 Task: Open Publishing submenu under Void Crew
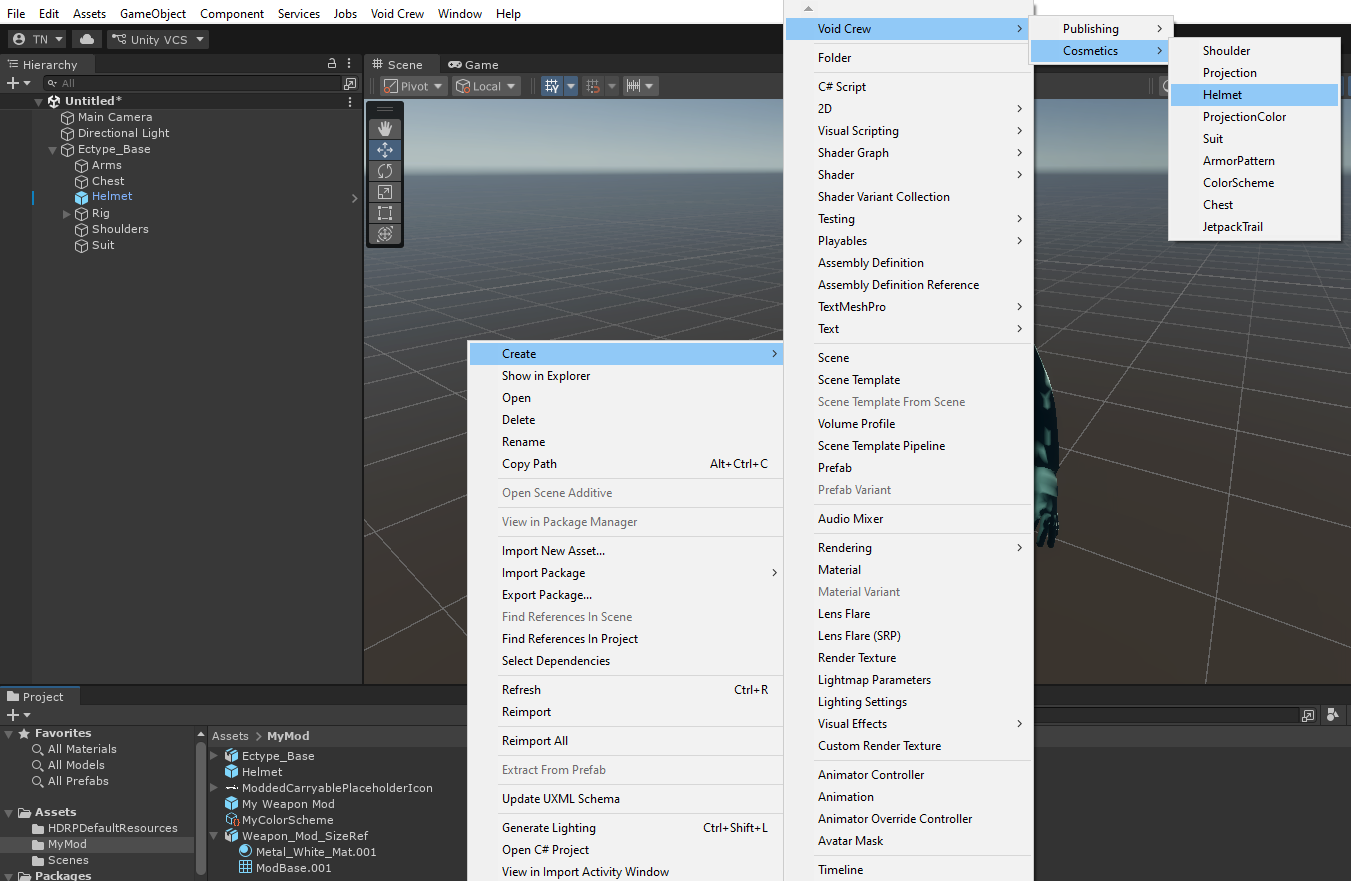click(1098, 29)
